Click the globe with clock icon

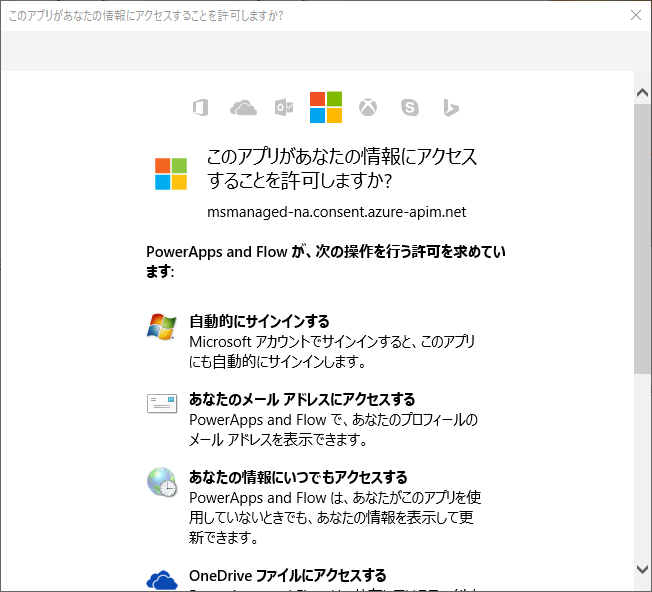pyautogui.click(x=162, y=482)
